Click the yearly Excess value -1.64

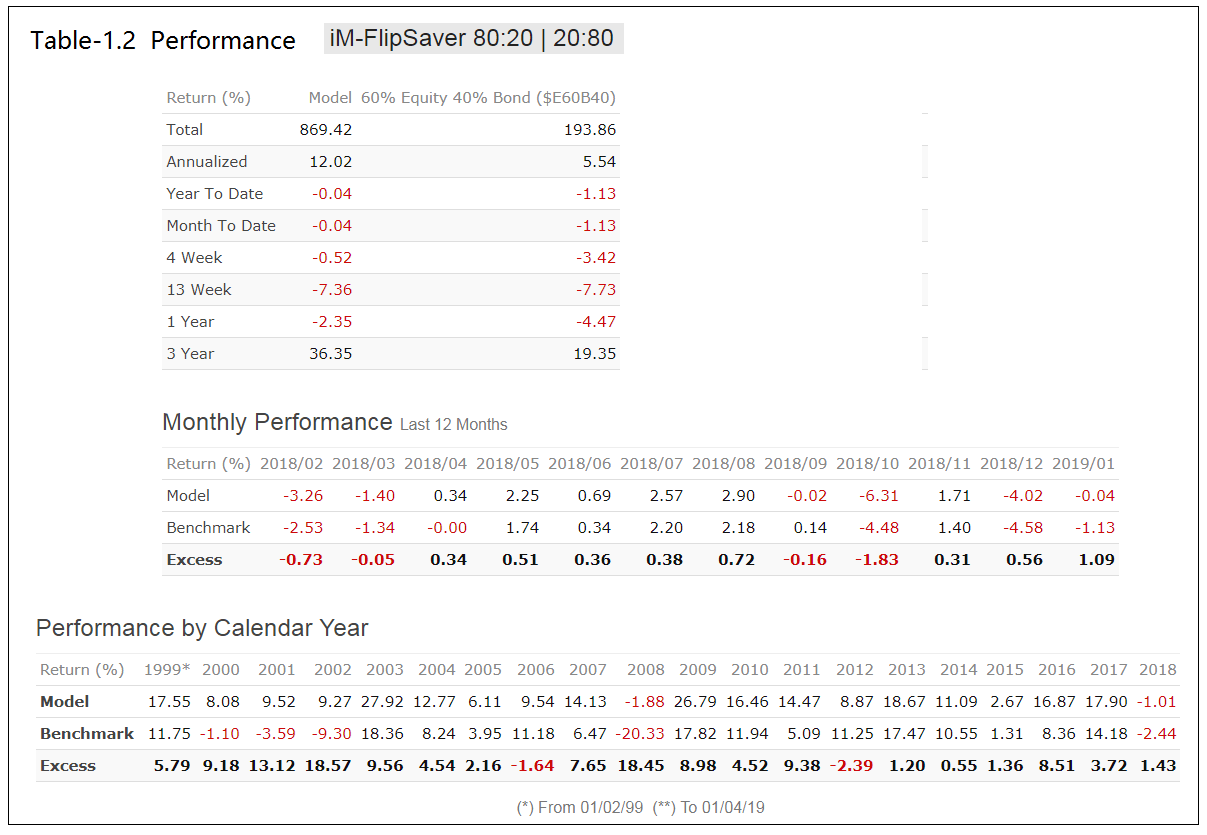(x=534, y=766)
